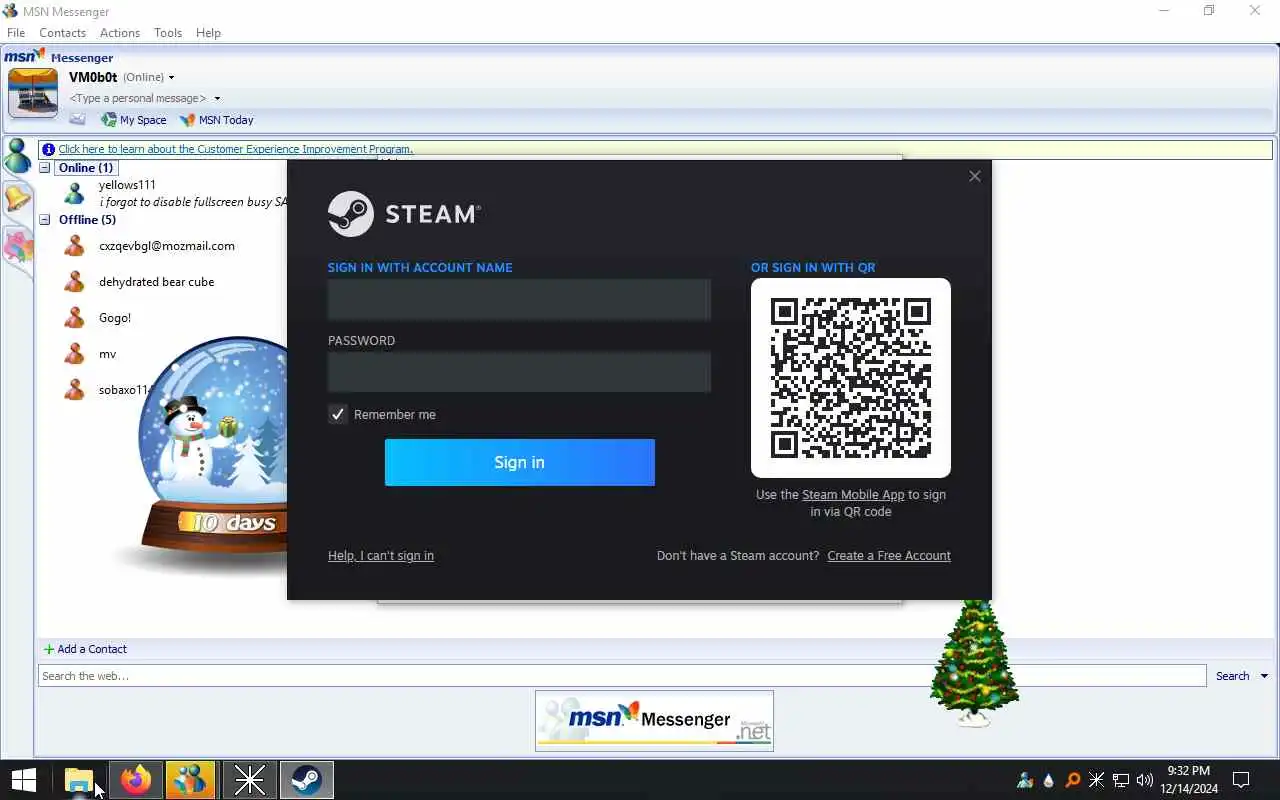This screenshot has width=1280, height=800.
Task: Click yellows111 contact status icon
Action: [x=74, y=193]
